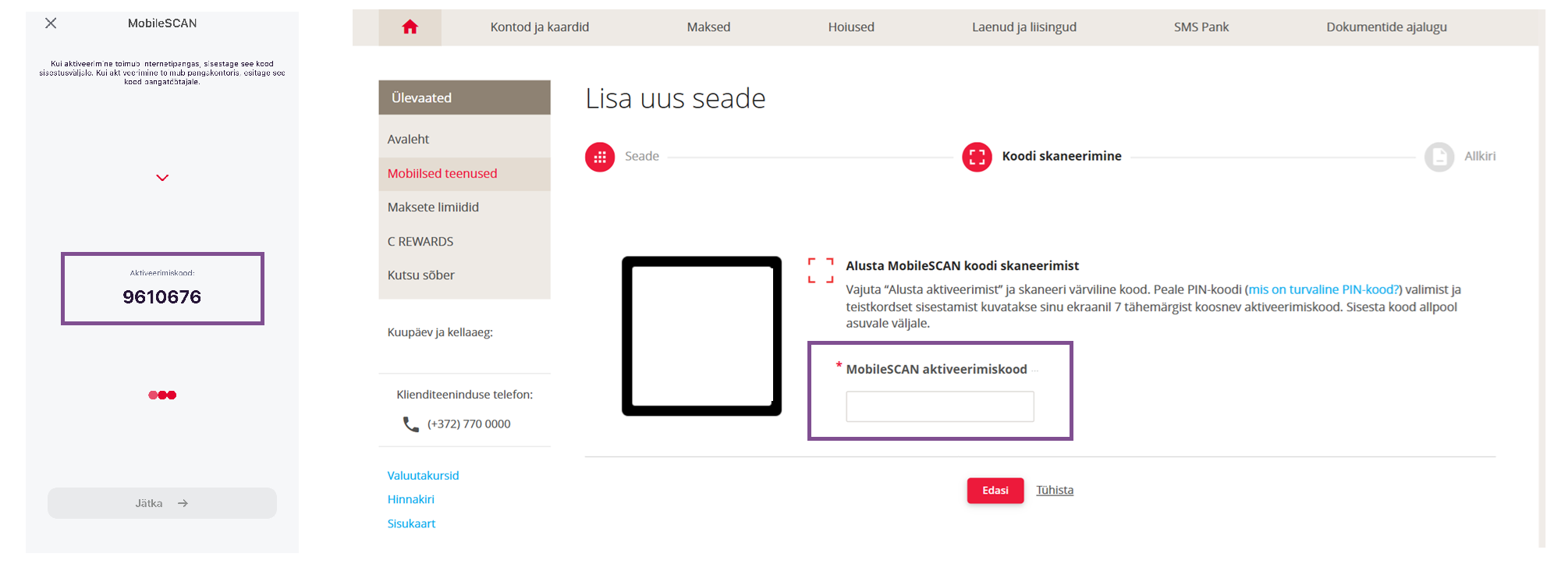Open Laenud ja liisingud menu

[x=1023, y=27]
